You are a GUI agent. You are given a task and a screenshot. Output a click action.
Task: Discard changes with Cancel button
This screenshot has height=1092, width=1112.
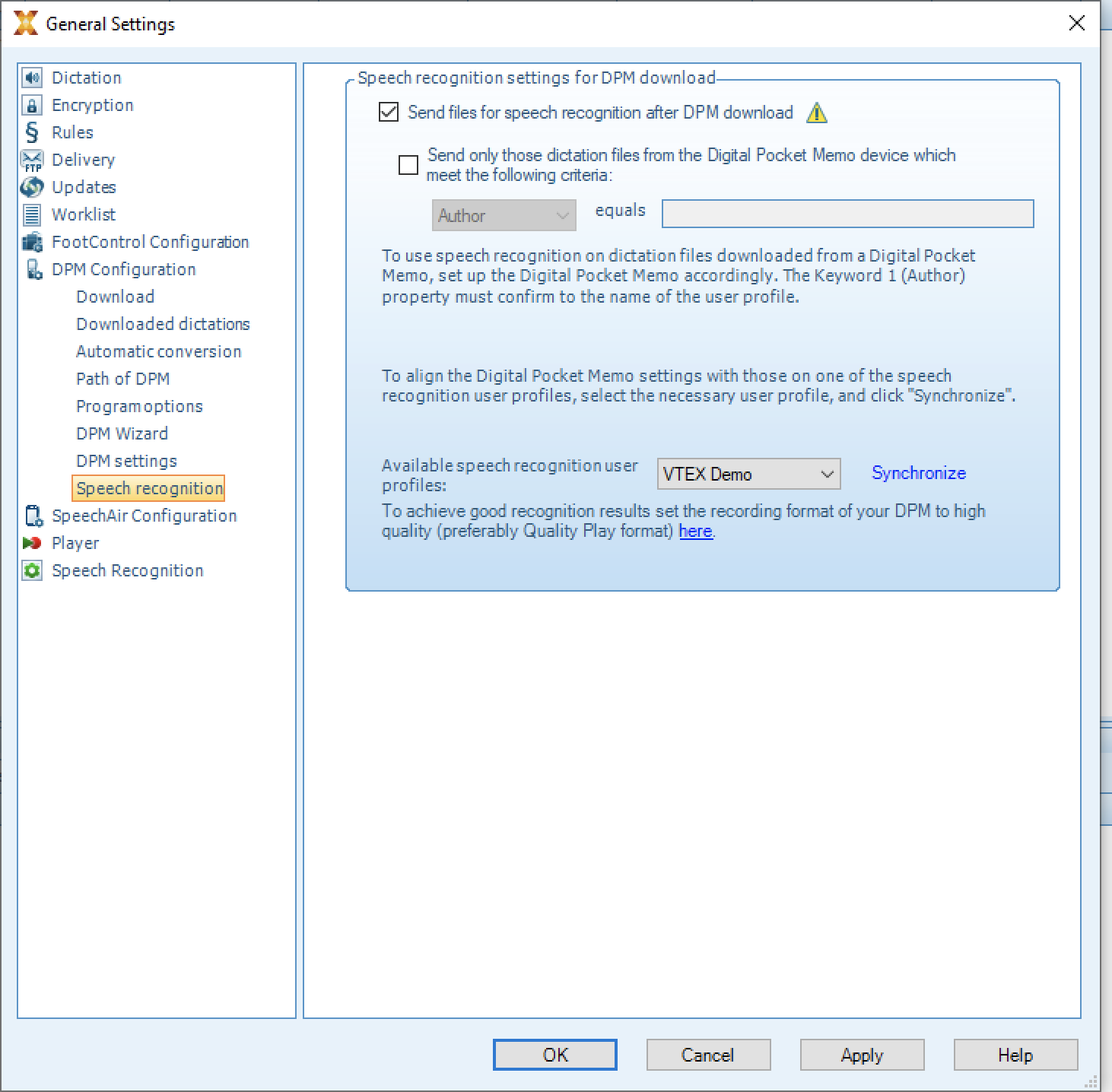coord(708,1055)
